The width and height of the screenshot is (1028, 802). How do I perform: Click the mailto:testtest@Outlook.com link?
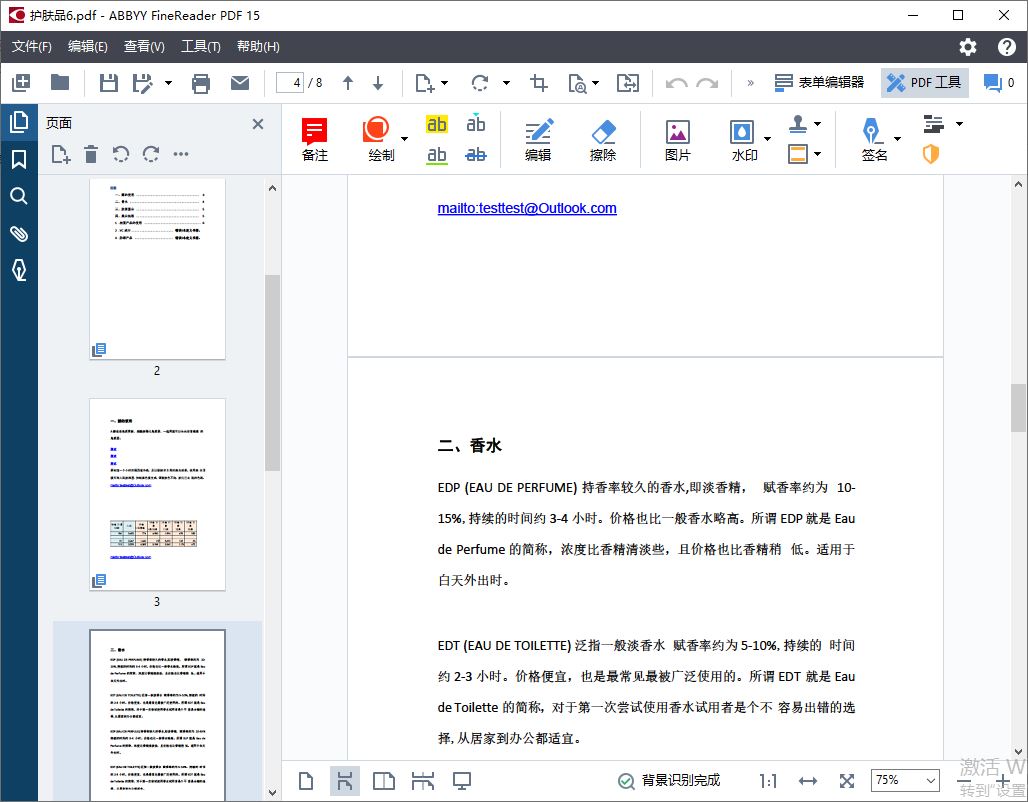(x=527, y=209)
